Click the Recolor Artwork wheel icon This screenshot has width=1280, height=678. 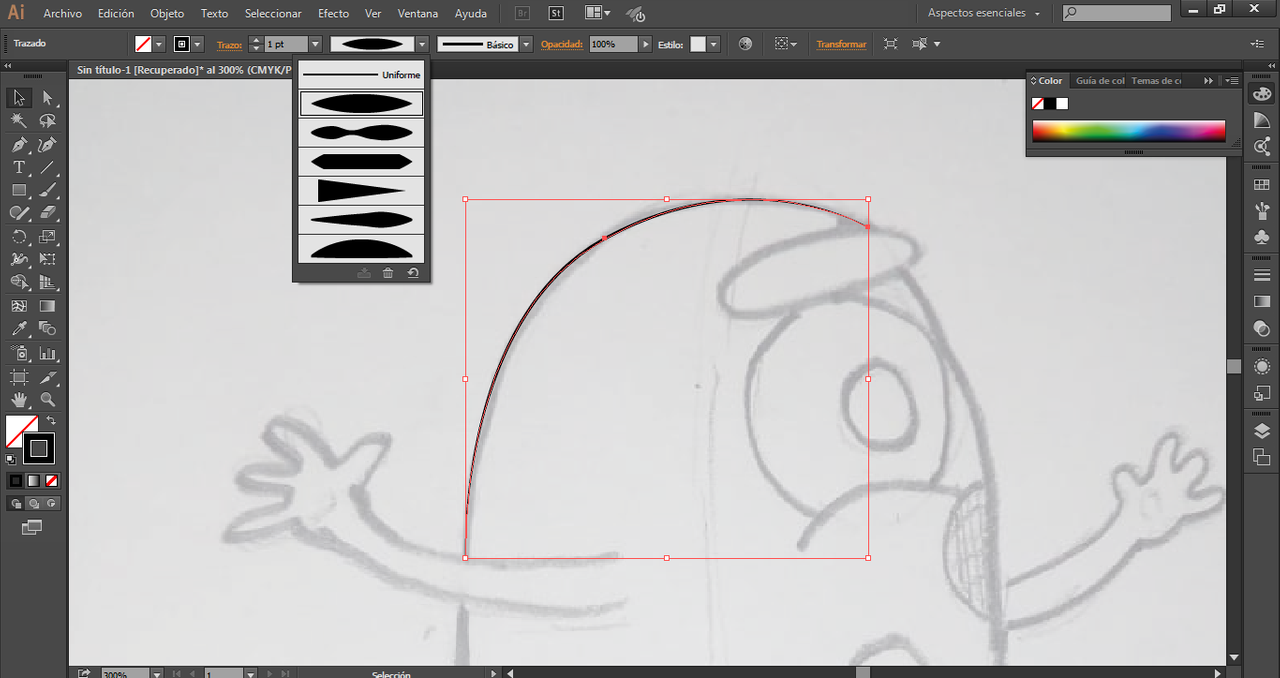[745, 44]
